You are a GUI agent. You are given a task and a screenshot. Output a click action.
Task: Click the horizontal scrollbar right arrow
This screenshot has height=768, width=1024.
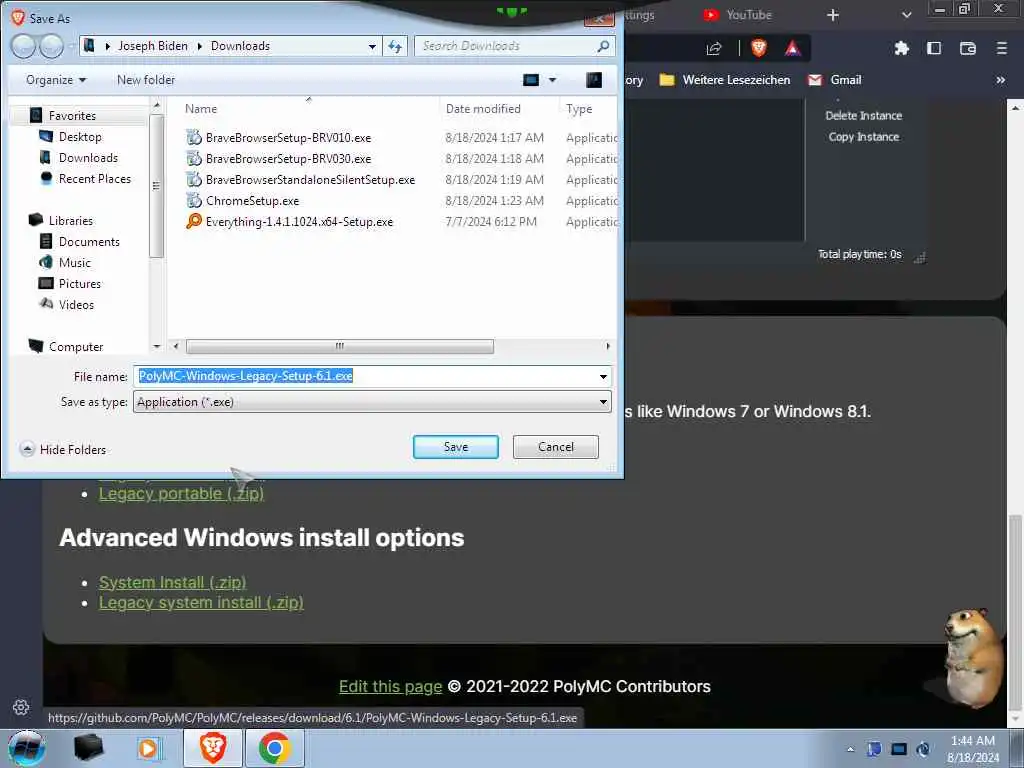coord(608,346)
